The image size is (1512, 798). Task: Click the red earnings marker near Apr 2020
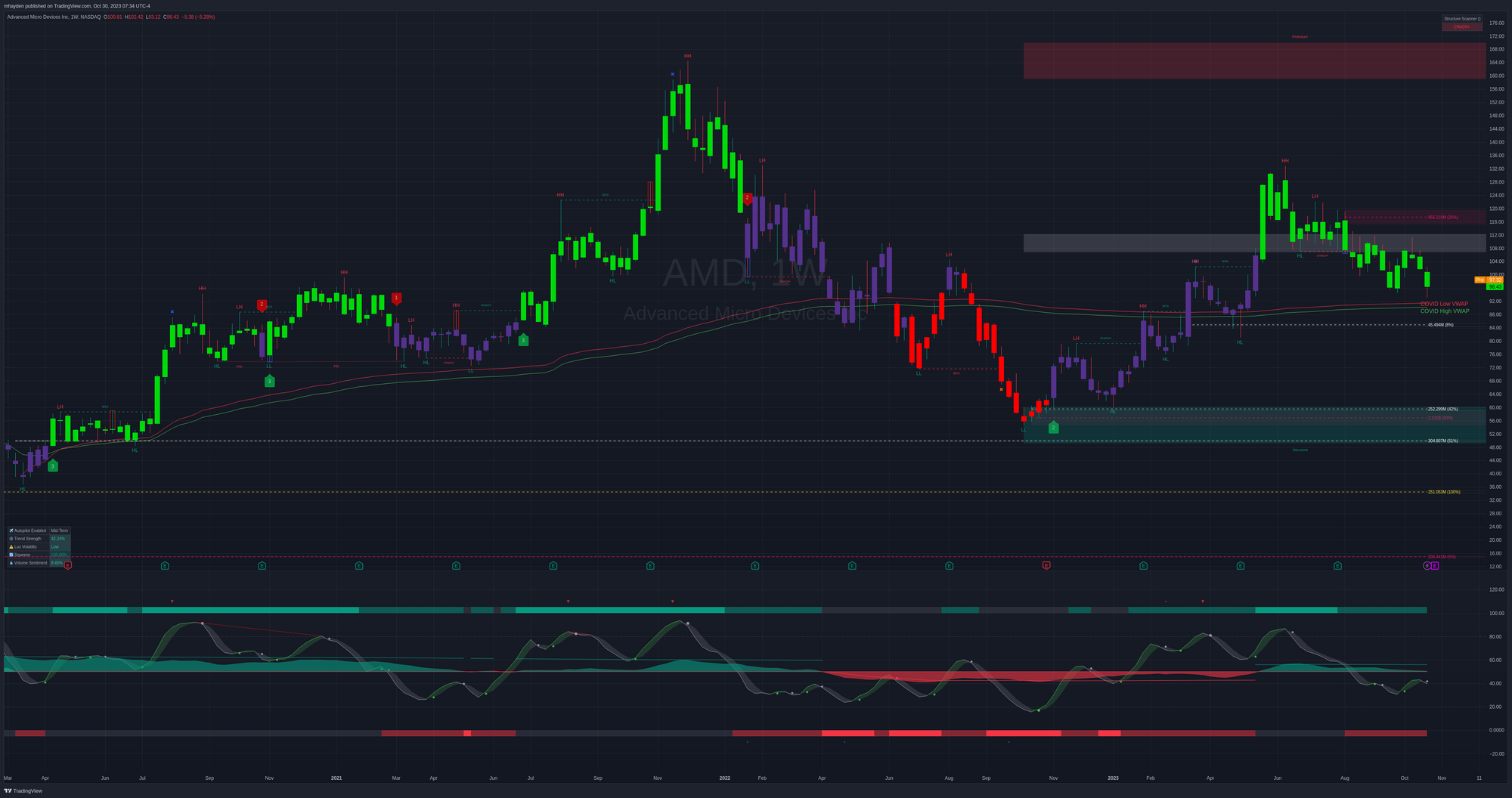tap(68, 565)
